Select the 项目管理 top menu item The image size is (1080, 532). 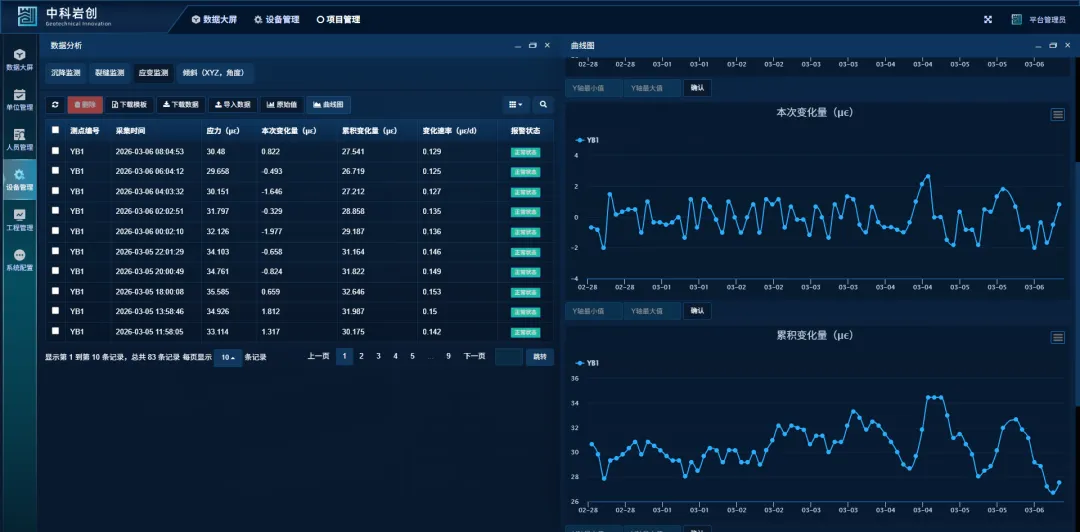pyautogui.click(x=338, y=19)
